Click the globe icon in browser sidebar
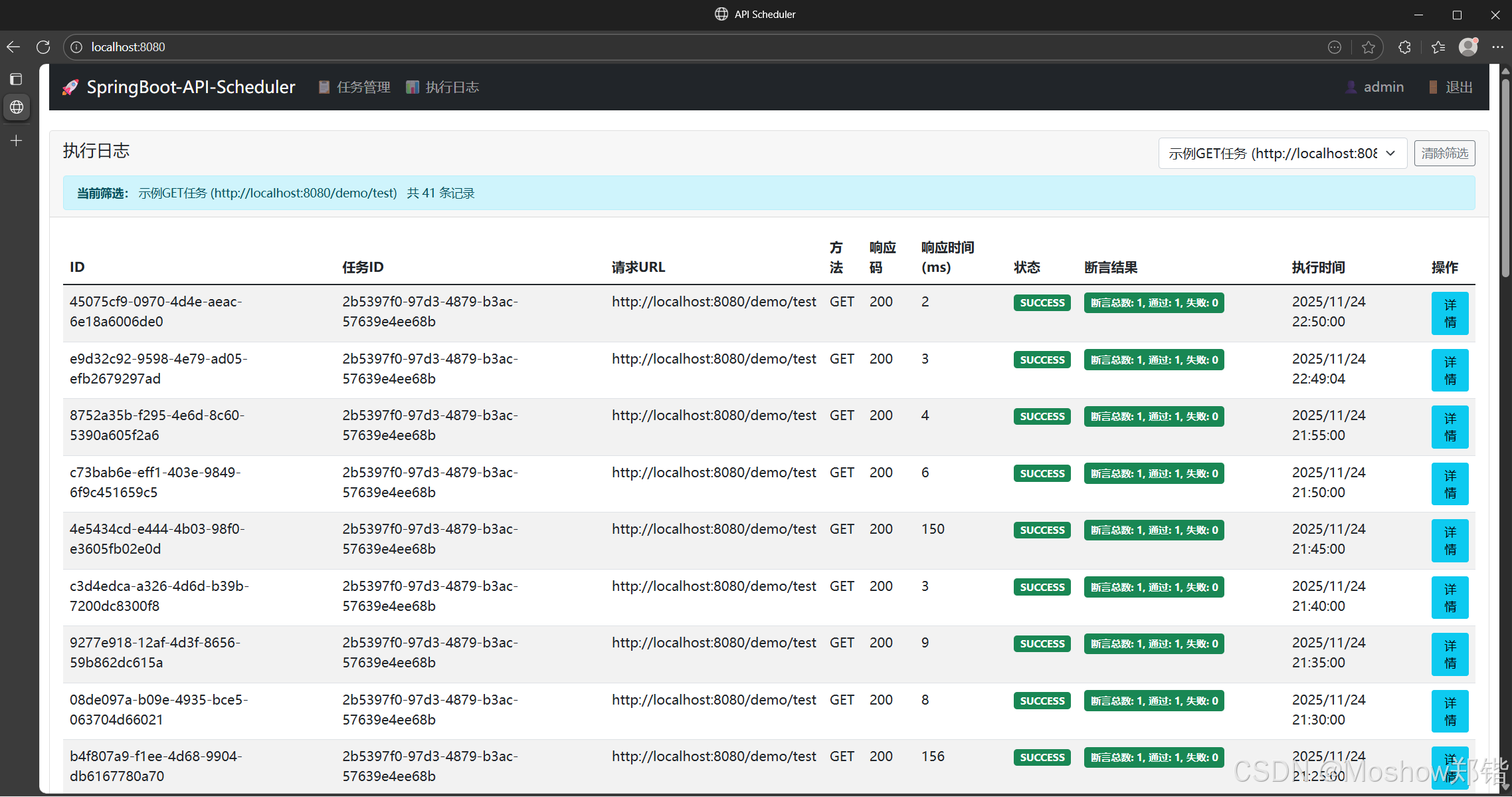Viewport: 1512px width, 797px height. coord(17,108)
